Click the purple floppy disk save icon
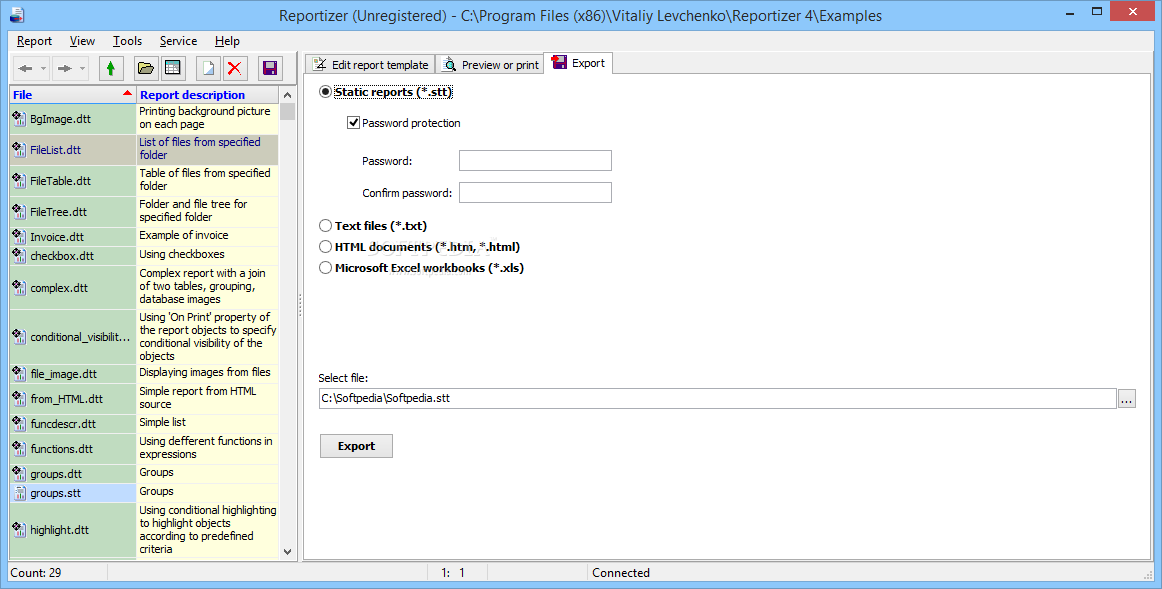The image size is (1162, 589). tap(270, 69)
